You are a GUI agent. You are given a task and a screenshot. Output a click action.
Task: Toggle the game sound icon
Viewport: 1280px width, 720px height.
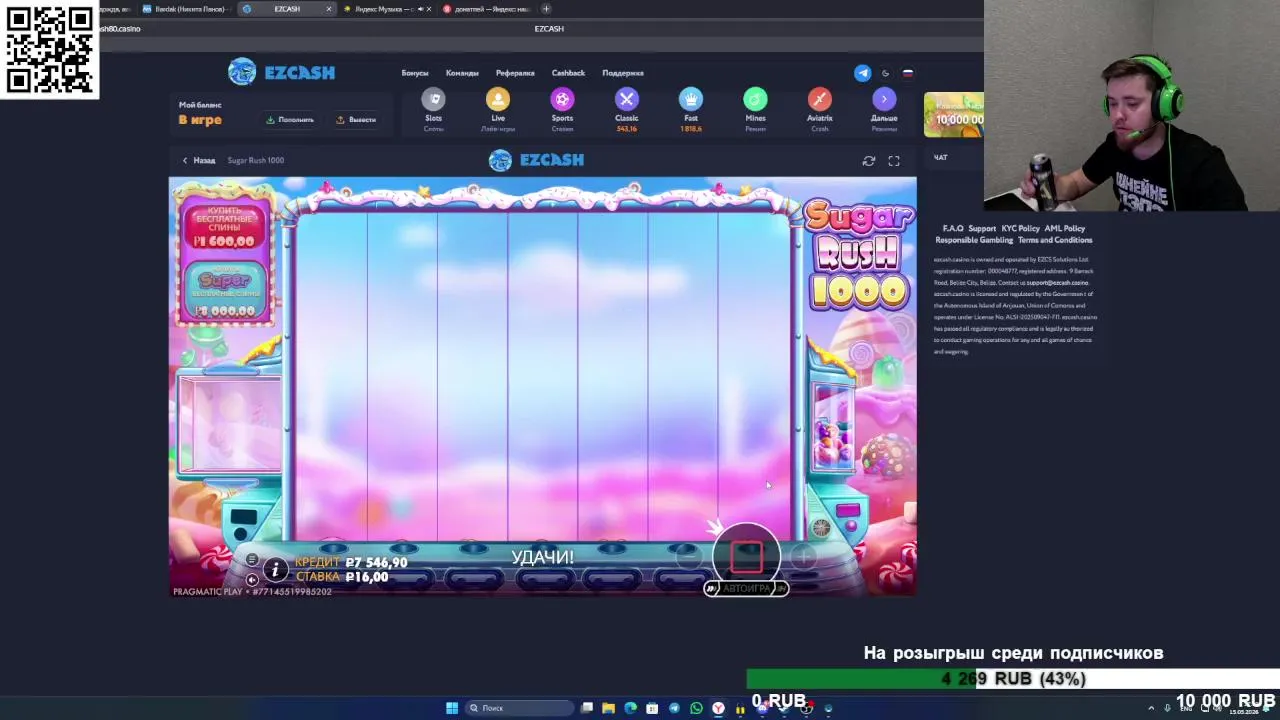[252, 579]
